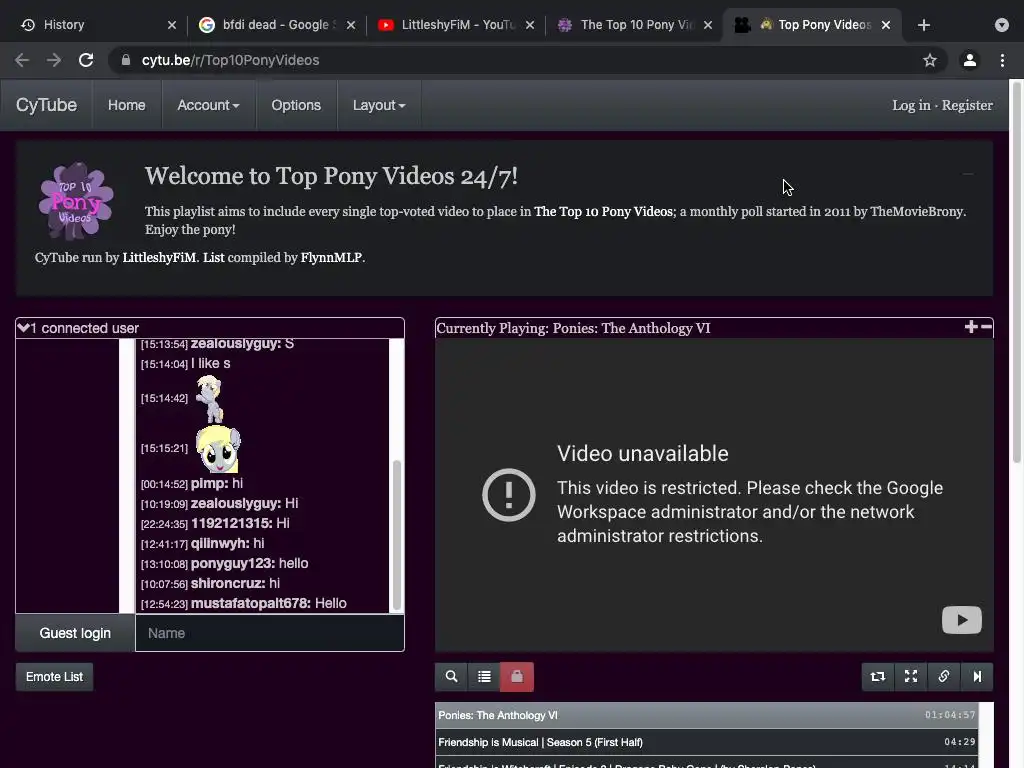
Task: Shrink the video player with minus
Action: [986, 327]
